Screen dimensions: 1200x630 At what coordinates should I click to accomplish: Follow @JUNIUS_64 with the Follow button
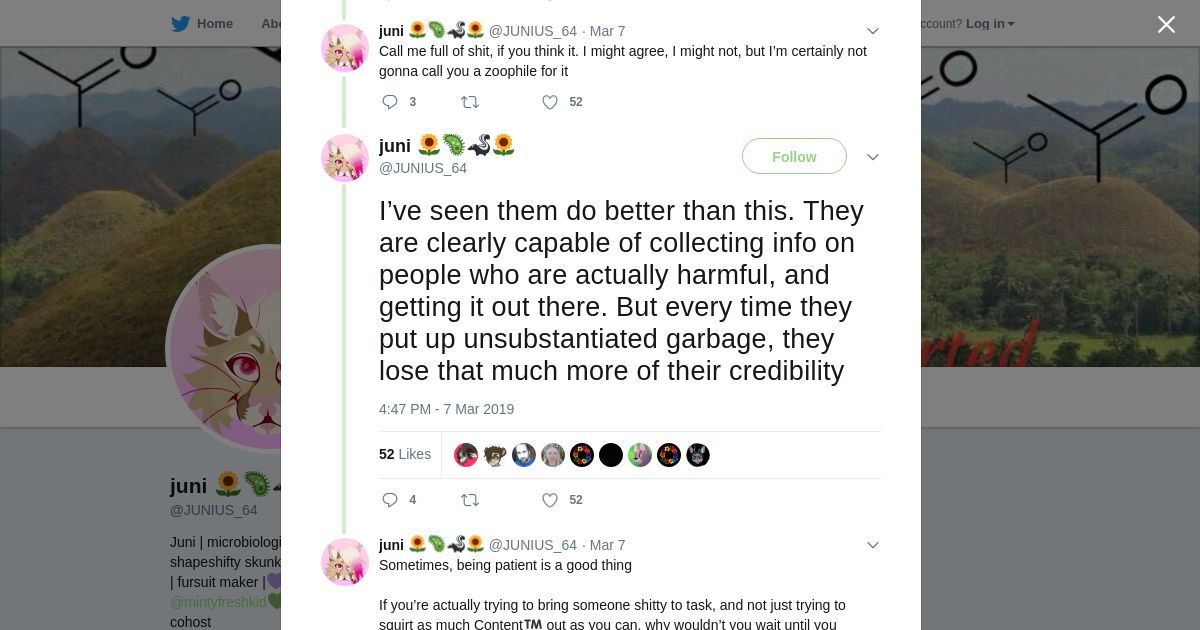click(794, 156)
